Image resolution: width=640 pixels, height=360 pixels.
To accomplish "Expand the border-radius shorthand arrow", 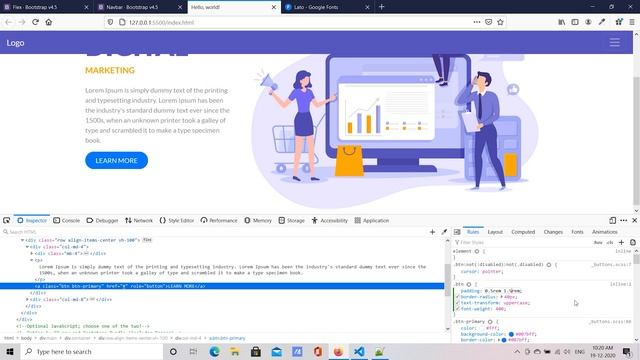I will click(x=501, y=297).
